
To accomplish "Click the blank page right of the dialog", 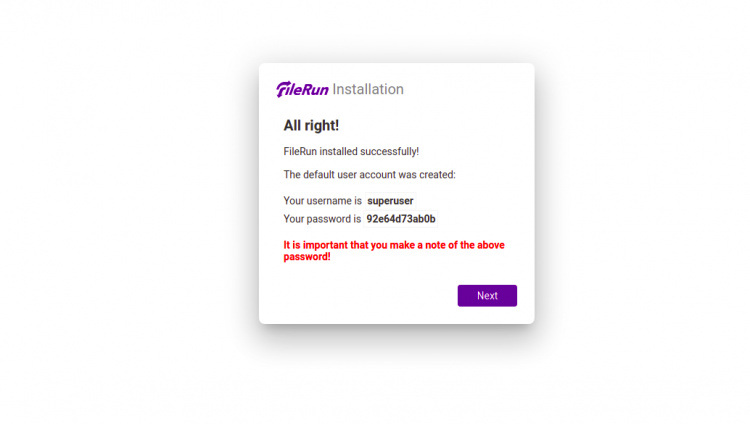I will click(640, 200).
